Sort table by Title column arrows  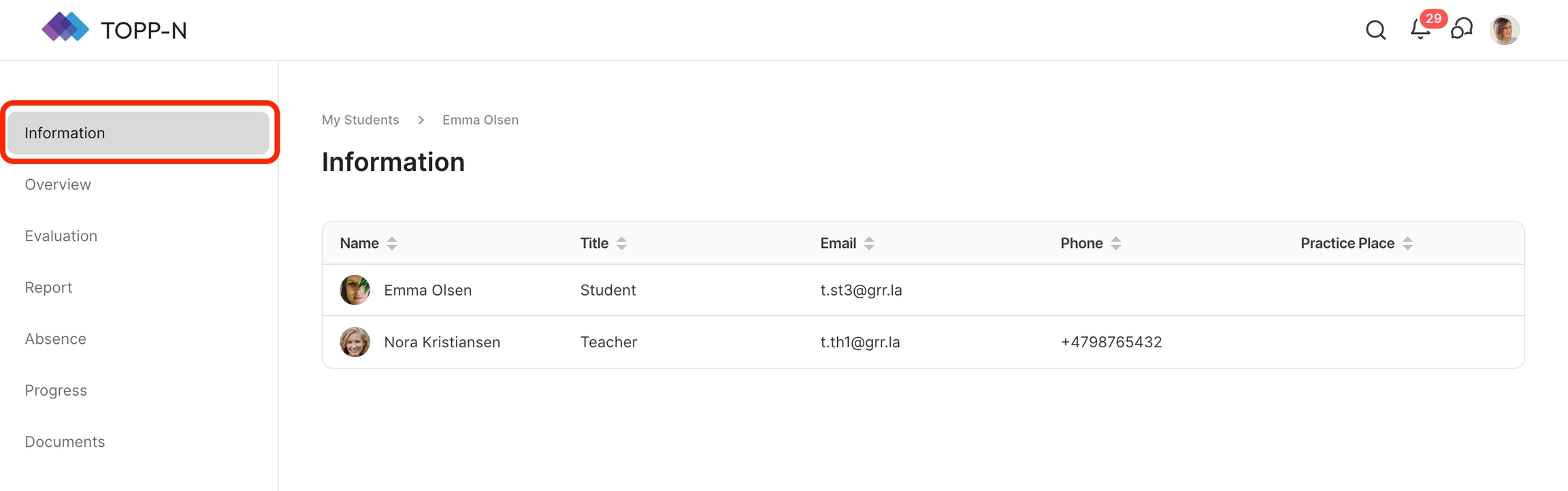[621, 243]
